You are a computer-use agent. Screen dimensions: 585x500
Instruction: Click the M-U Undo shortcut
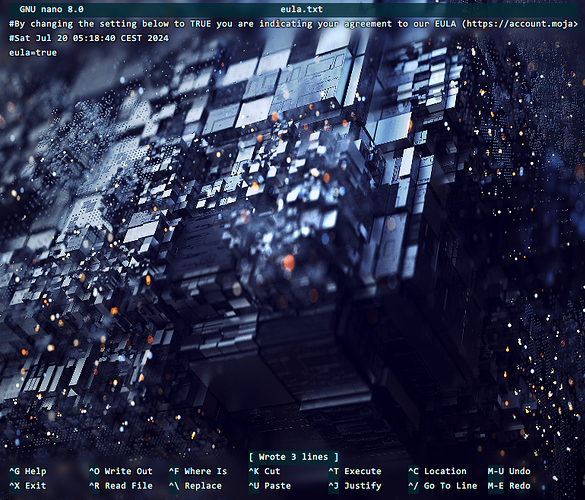pyautogui.click(x=509, y=471)
